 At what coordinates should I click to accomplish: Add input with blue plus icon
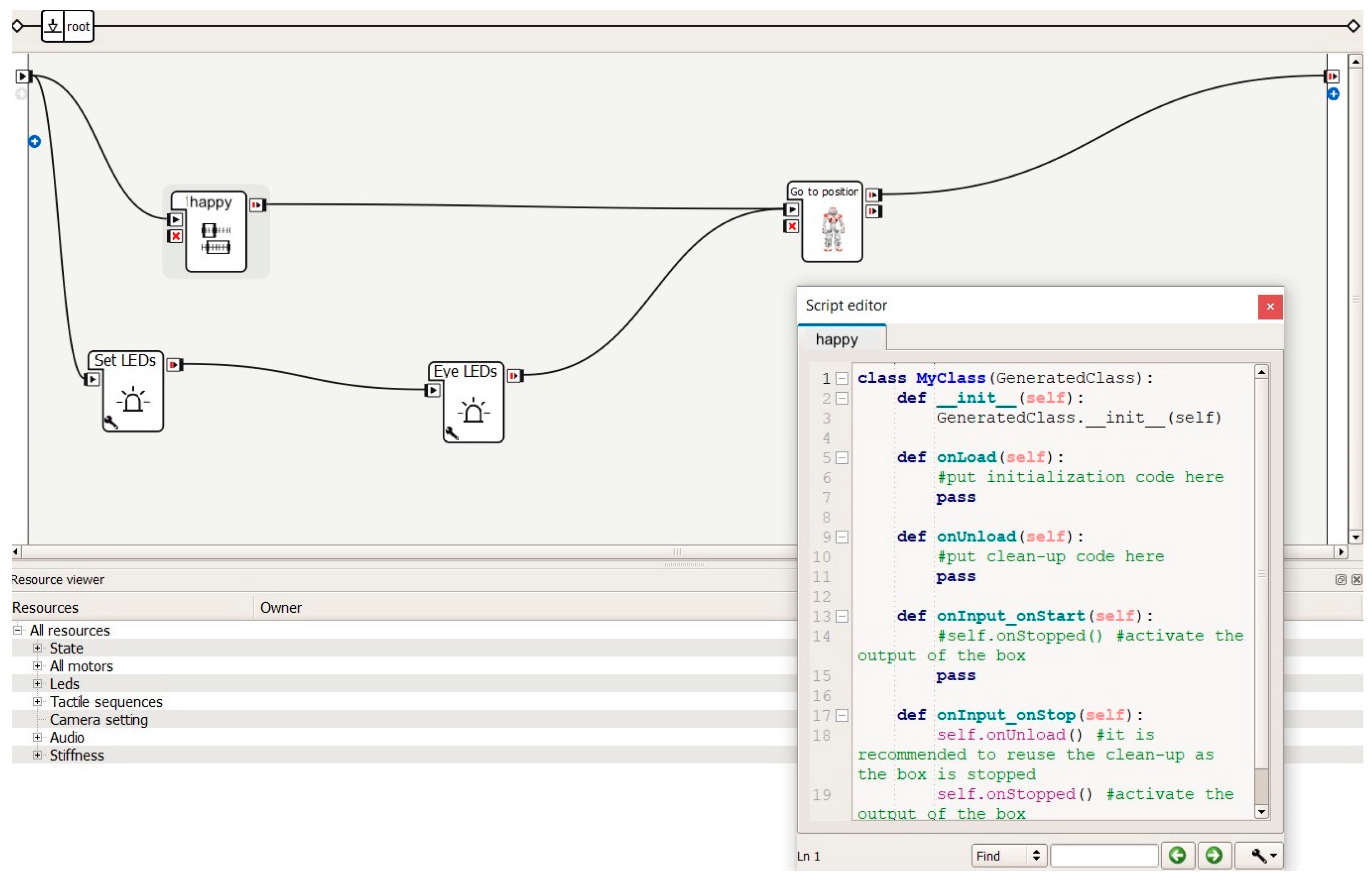coord(34,141)
